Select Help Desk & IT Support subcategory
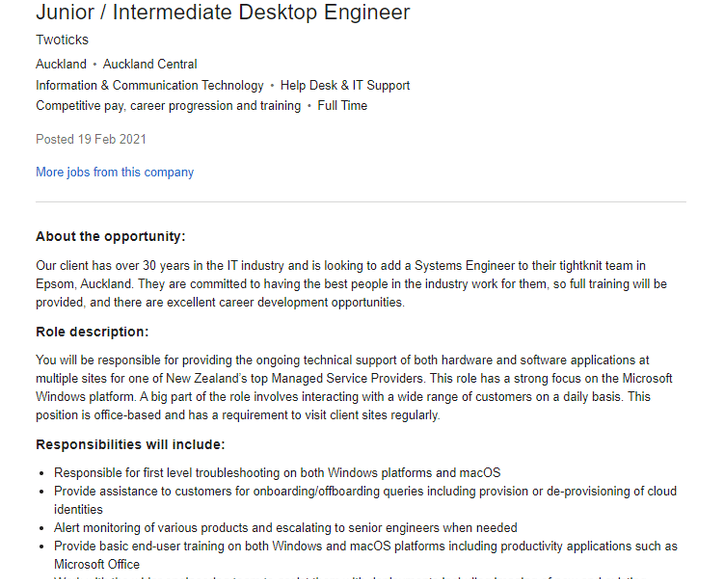Image resolution: width=724 pixels, height=579 pixels. 345,86
